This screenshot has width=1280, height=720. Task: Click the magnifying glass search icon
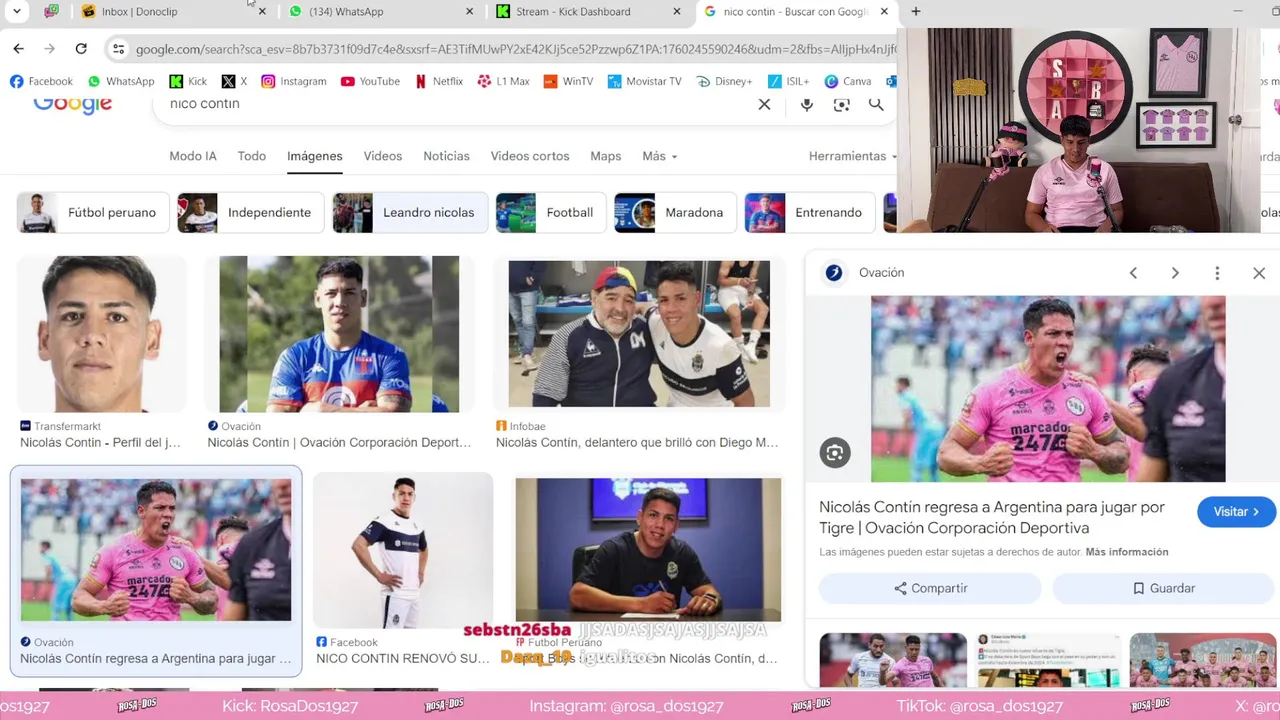pyautogui.click(x=876, y=104)
